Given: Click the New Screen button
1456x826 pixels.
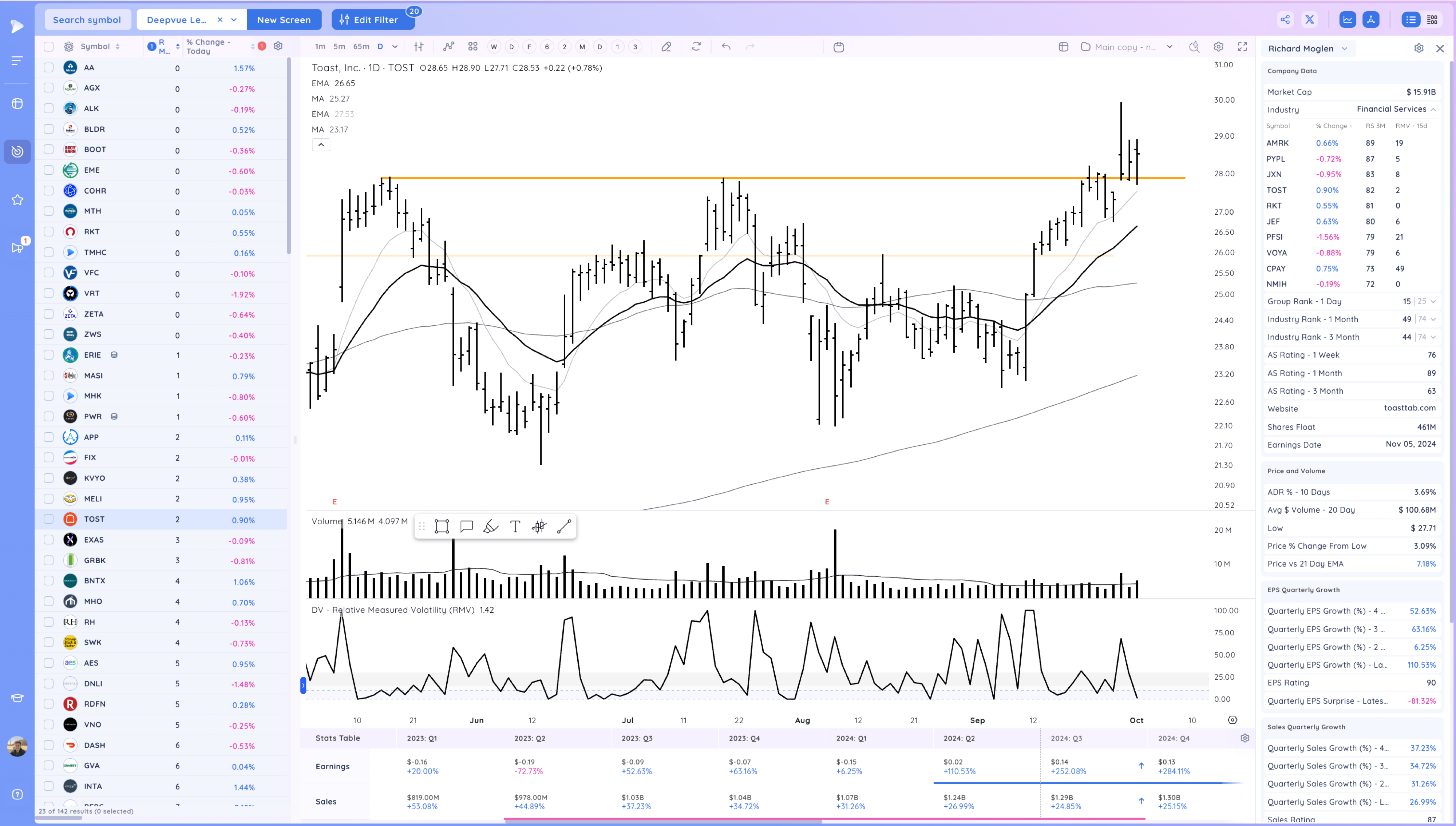Looking at the screenshot, I should point(284,20).
